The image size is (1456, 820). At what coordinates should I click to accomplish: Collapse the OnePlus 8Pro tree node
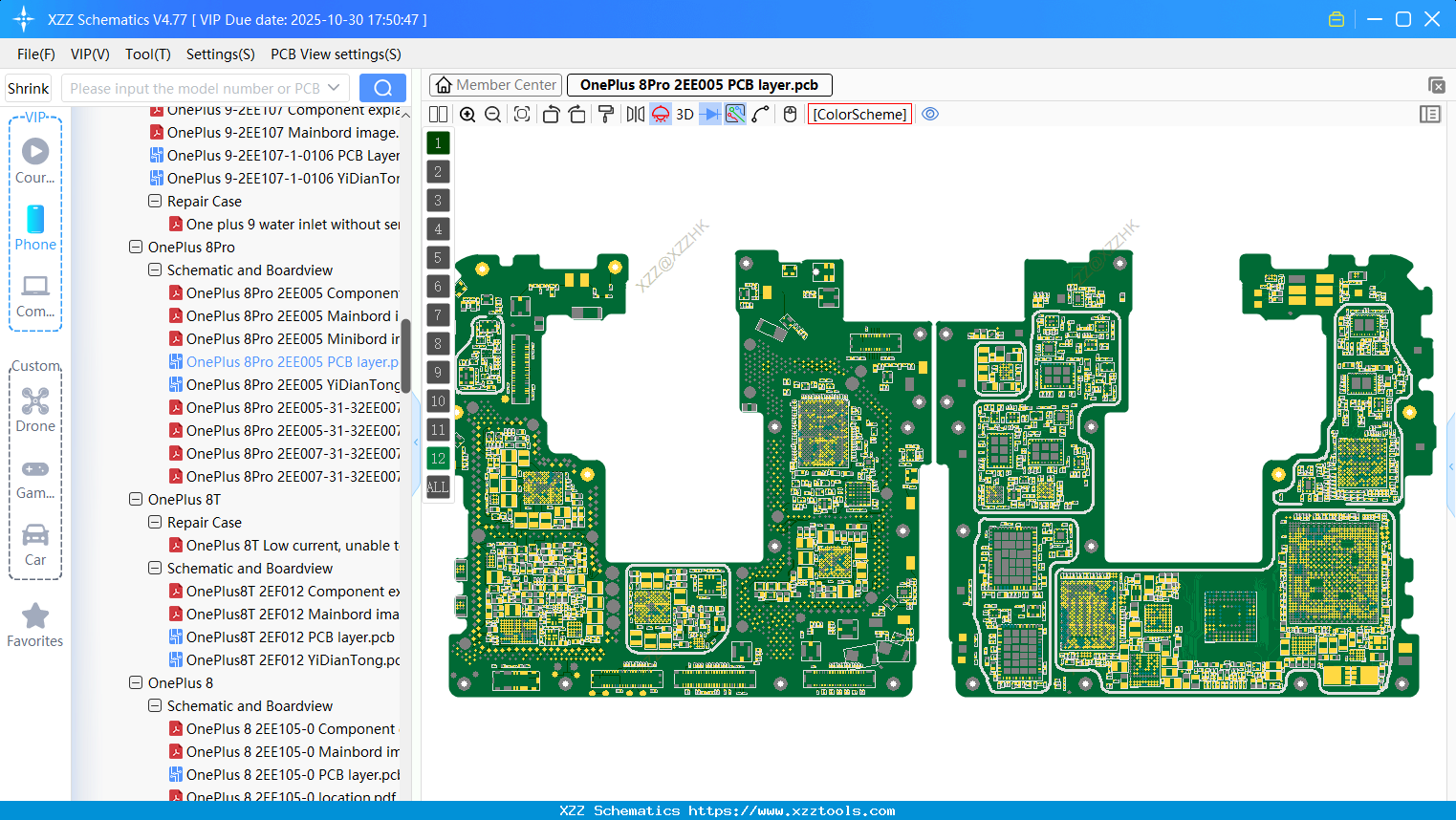coord(135,247)
